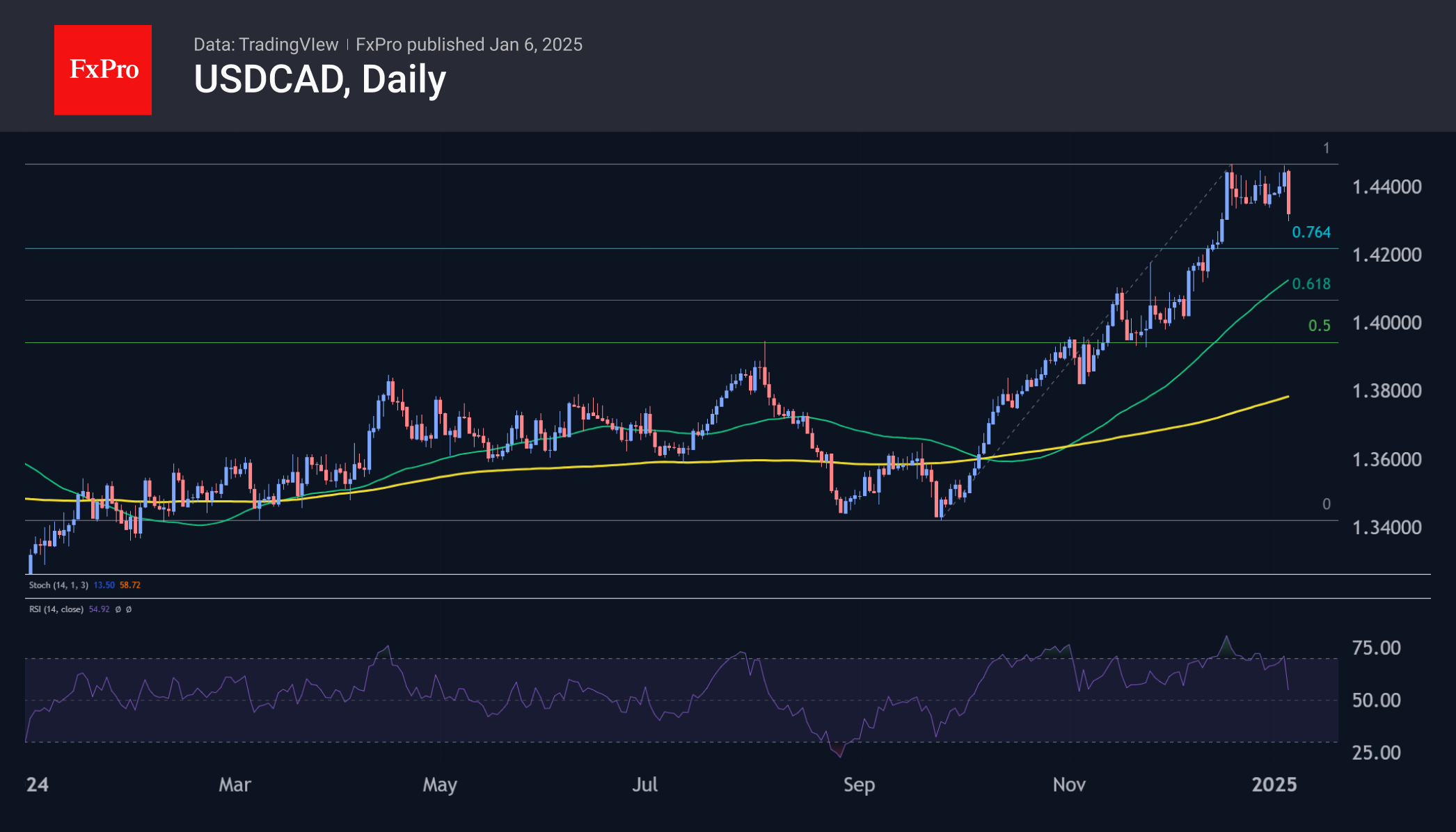The width and height of the screenshot is (1456, 832).
Task: Select the 0.5 Fibonacci level label
Action: pos(1318,326)
